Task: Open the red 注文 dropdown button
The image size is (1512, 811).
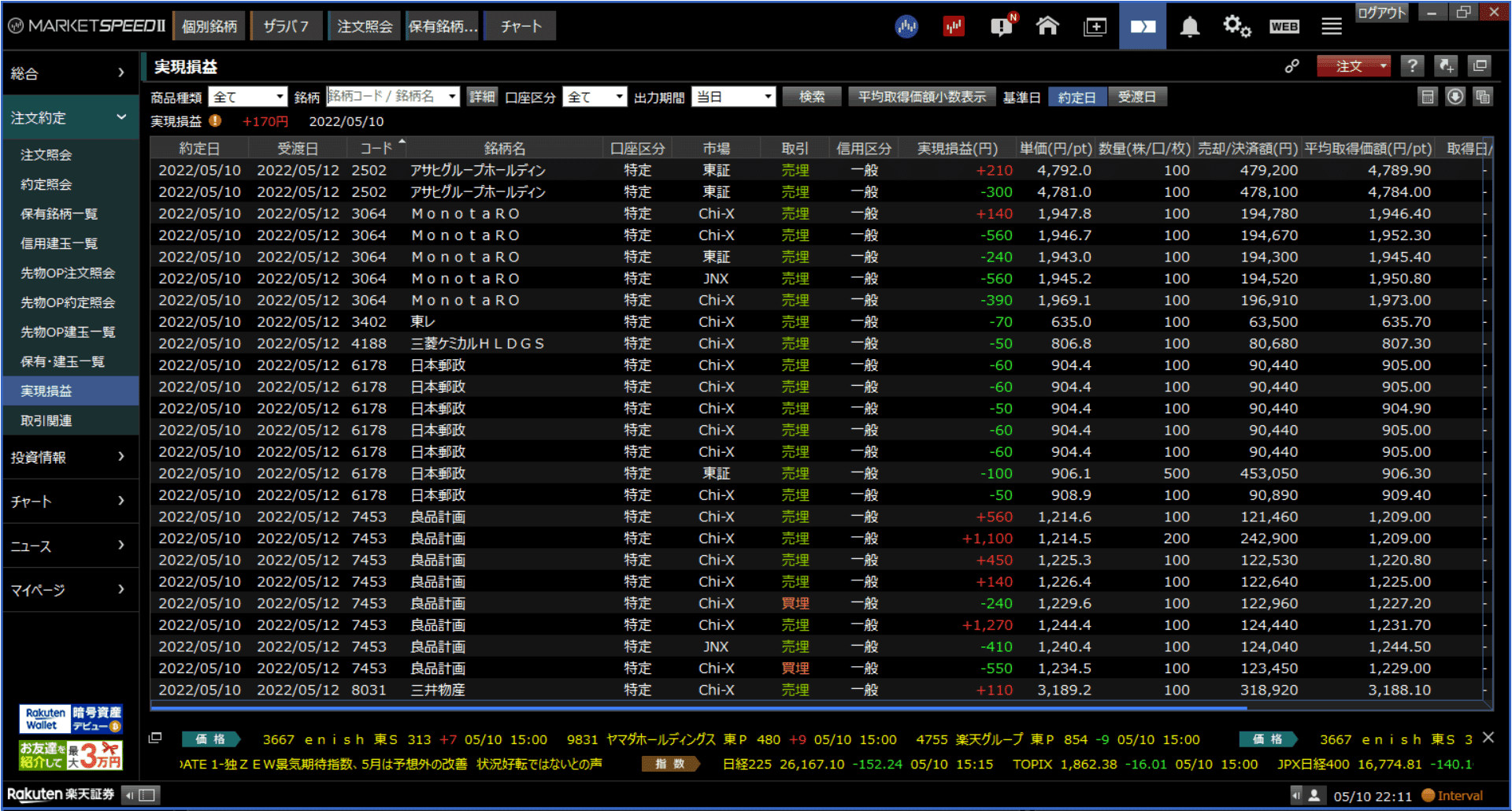Action: point(1354,66)
